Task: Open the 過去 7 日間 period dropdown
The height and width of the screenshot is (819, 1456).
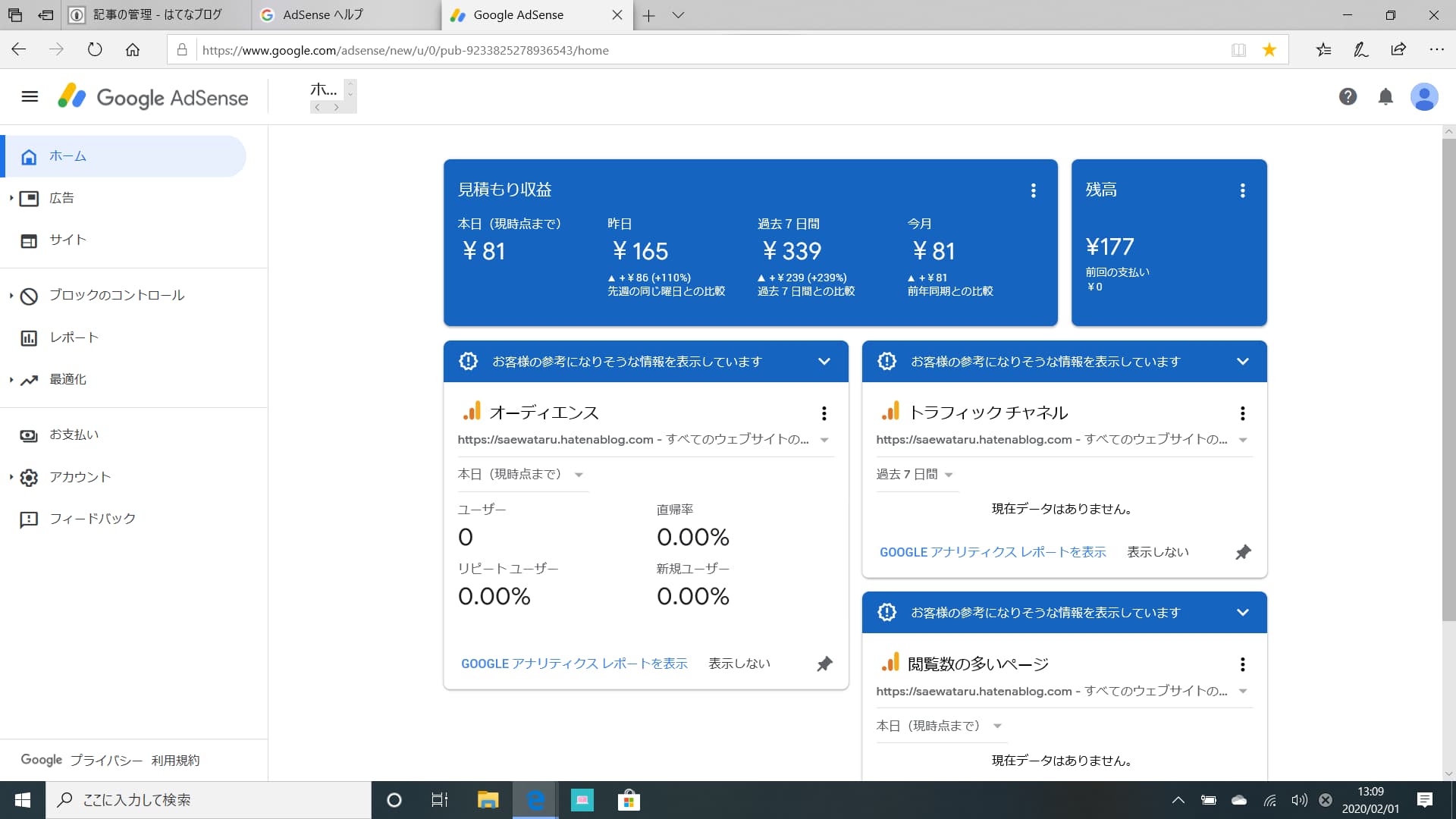Action: [914, 475]
